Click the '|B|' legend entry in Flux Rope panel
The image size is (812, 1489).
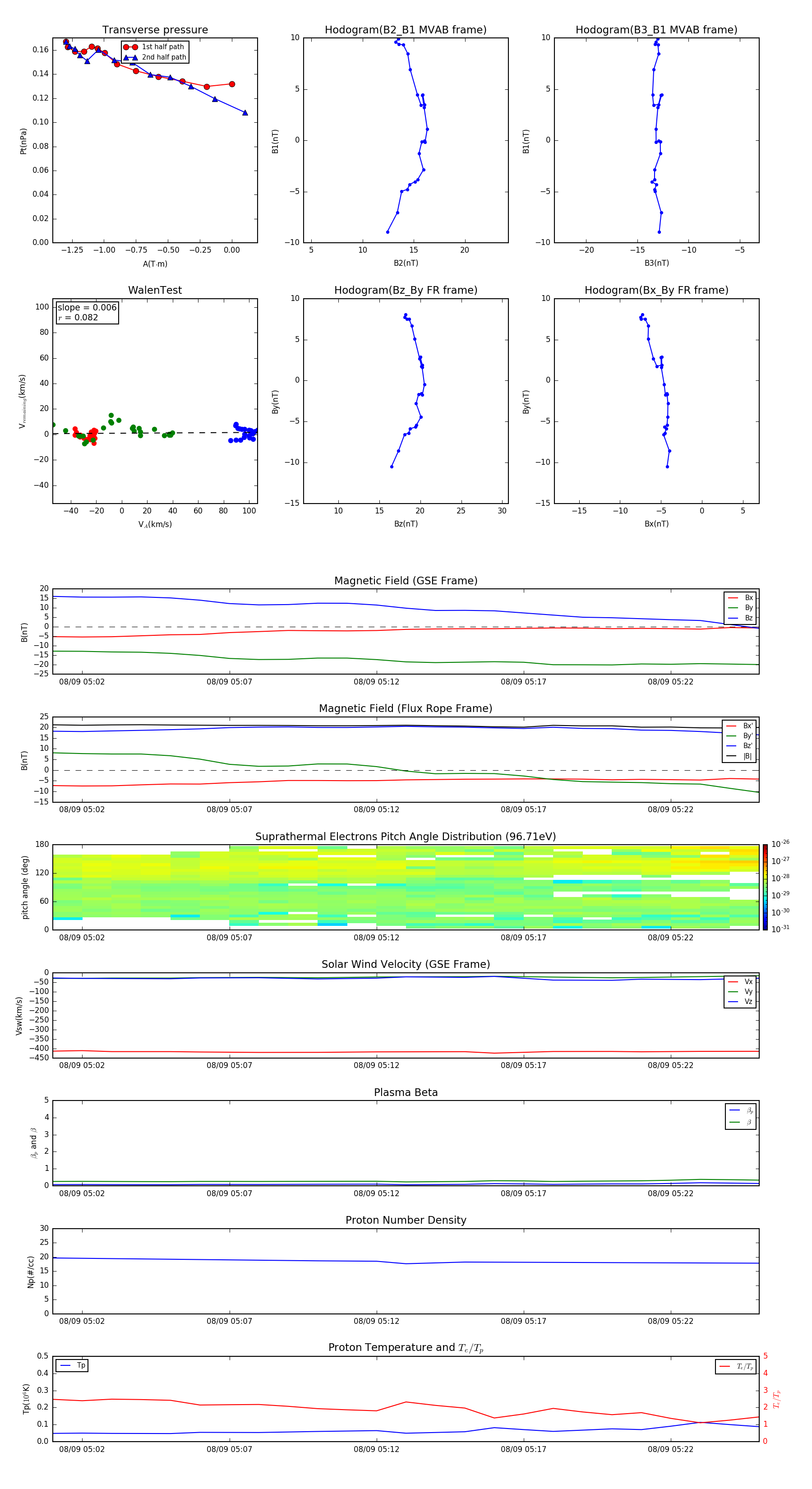(x=739, y=757)
